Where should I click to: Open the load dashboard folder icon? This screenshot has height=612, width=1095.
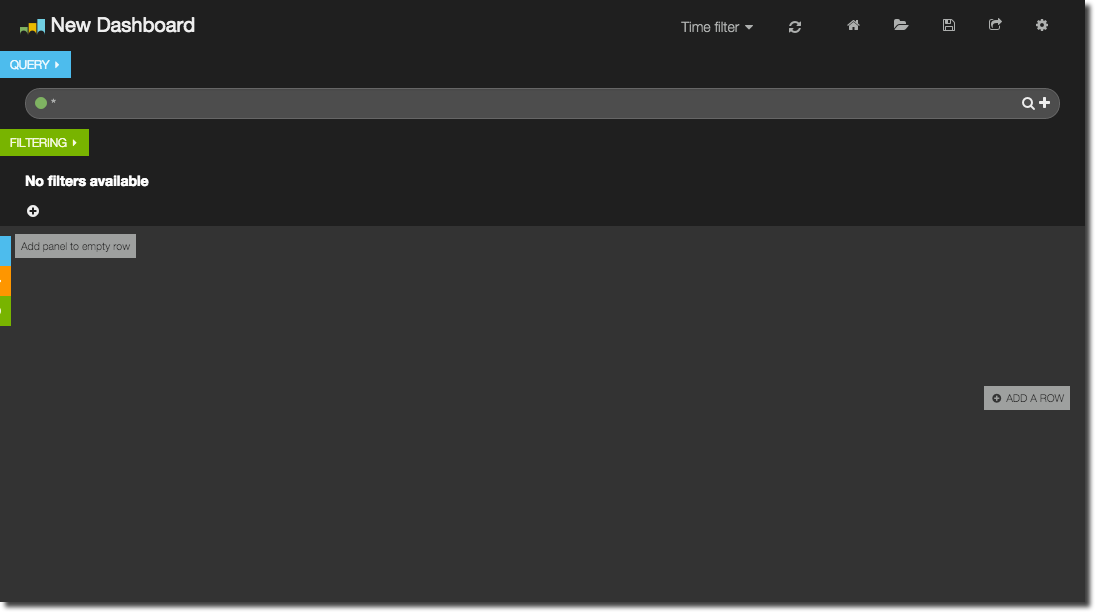click(901, 26)
